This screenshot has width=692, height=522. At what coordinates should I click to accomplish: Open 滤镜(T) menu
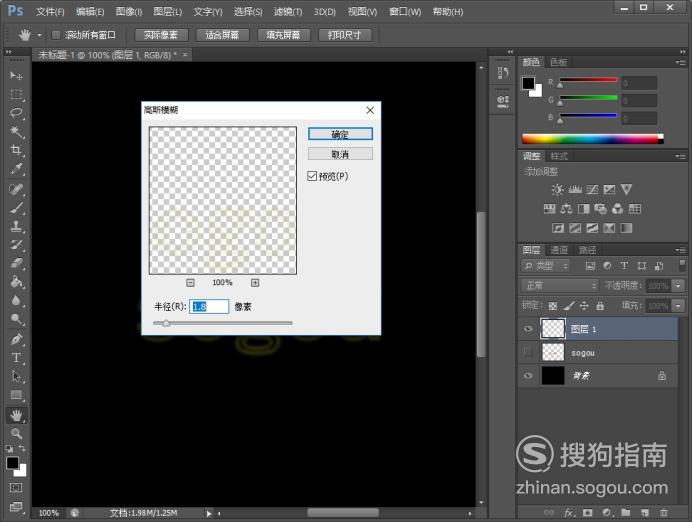(x=287, y=11)
